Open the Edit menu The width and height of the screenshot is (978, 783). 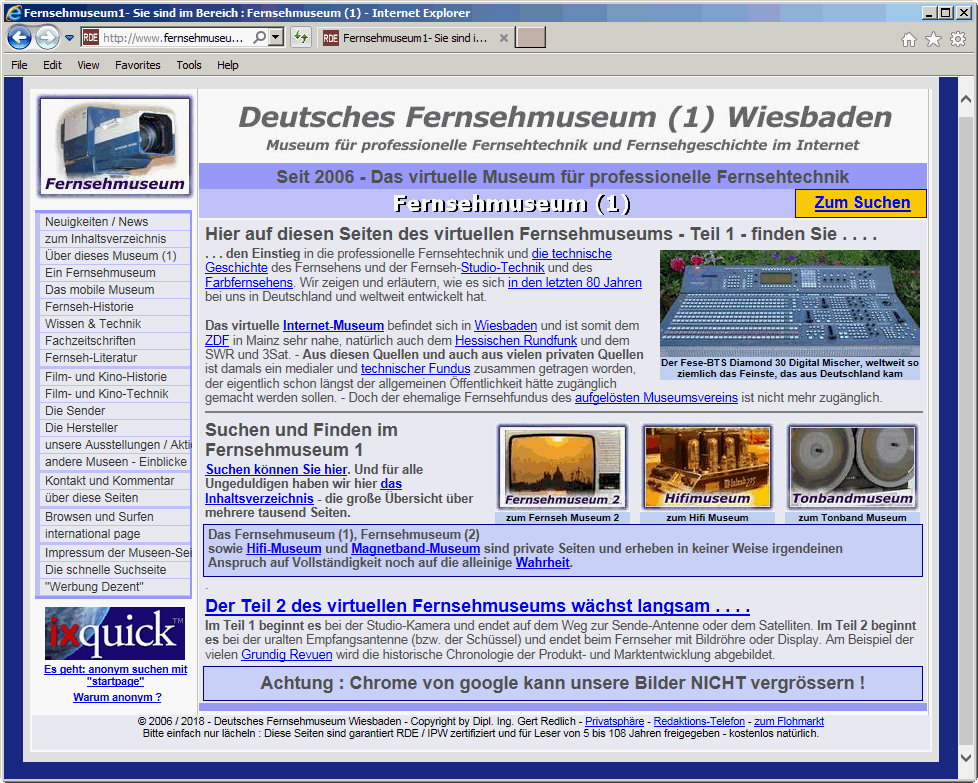click(52, 65)
